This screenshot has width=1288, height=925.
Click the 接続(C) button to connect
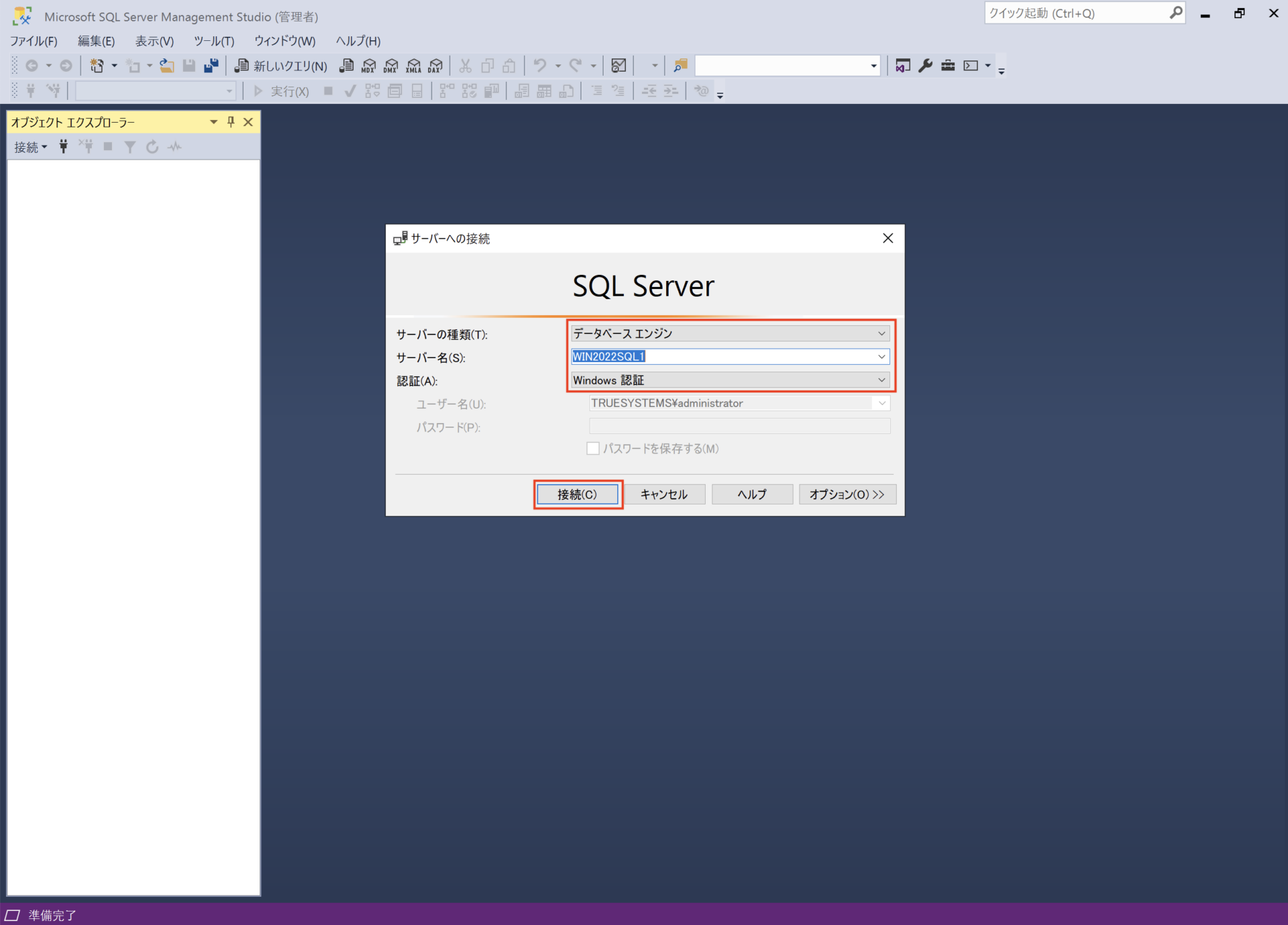click(x=577, y=494)
